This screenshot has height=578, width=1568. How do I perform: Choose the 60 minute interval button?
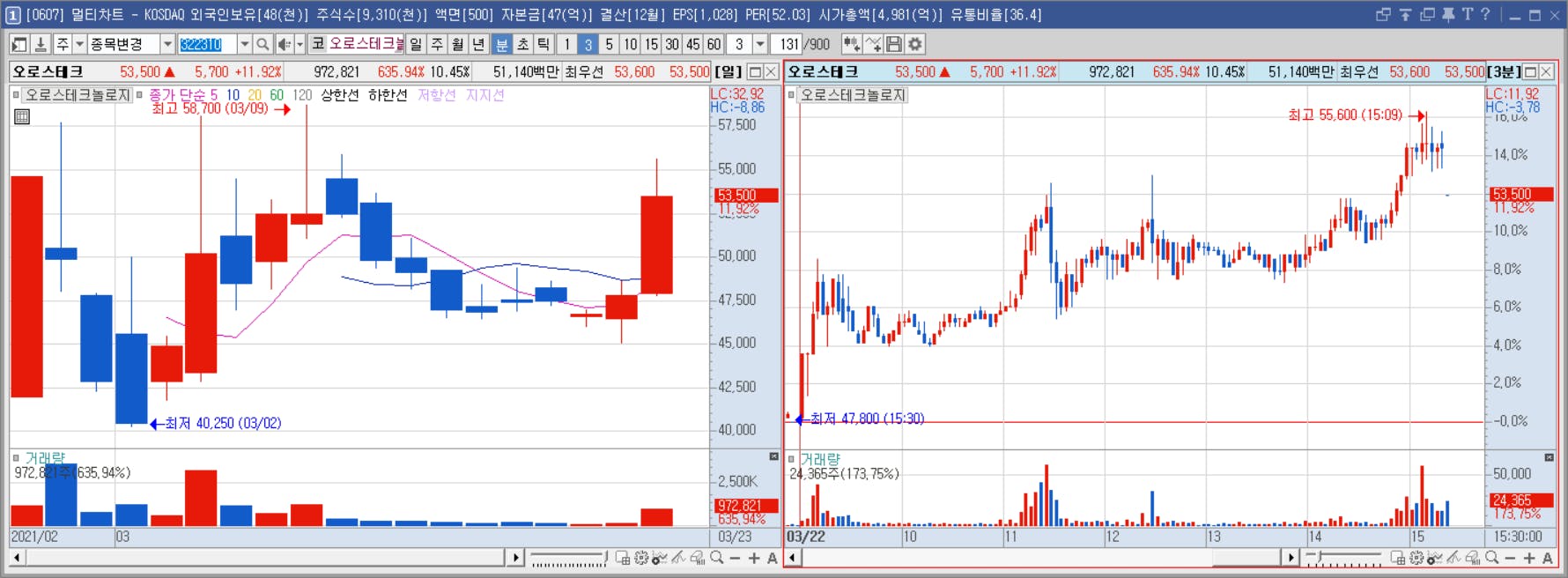click(714, 44)
